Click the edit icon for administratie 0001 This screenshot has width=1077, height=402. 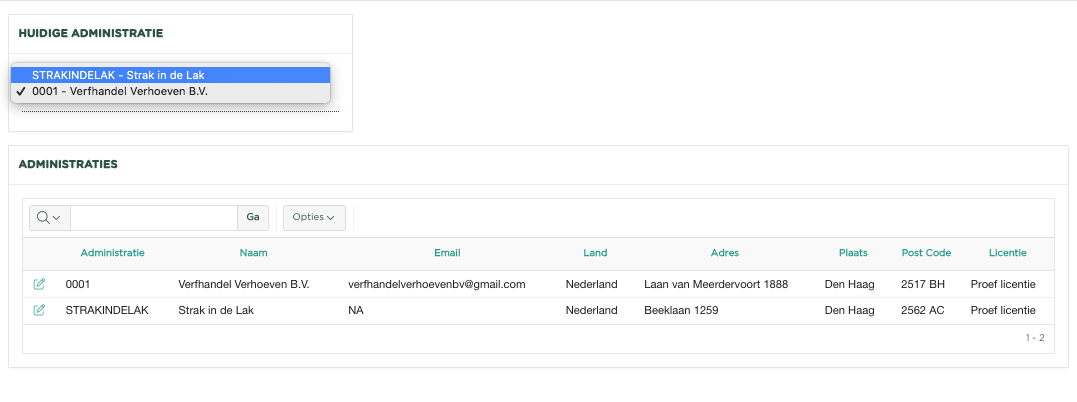coord(39,284)
